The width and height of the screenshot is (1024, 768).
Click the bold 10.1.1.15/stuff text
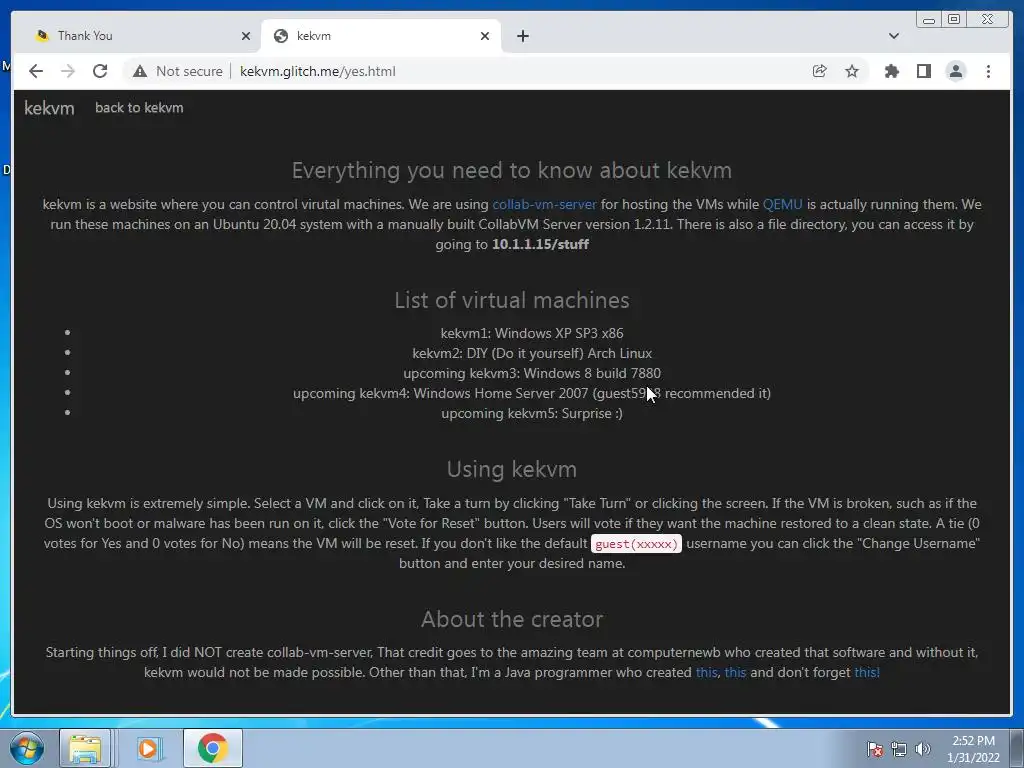click(x=540, y=244)
